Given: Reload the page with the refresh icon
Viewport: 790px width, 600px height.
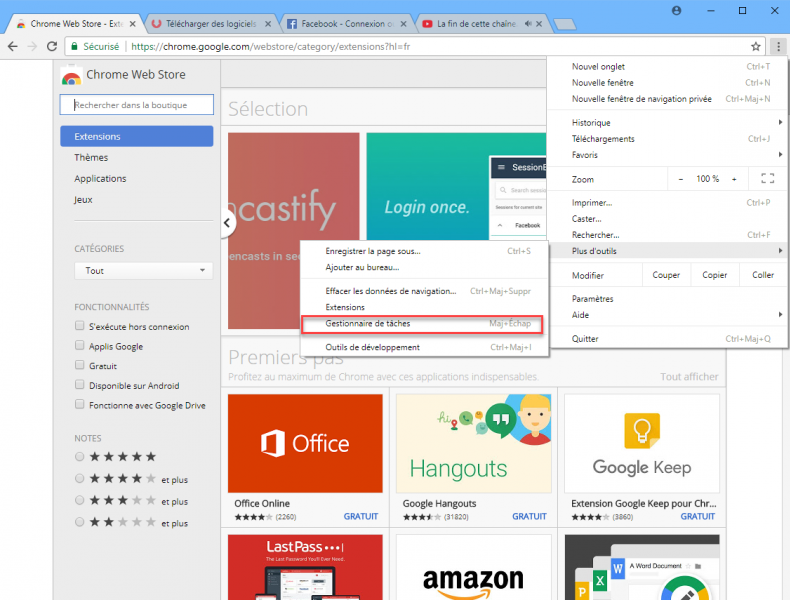Looking at the screenshot, I should point(51,46).
